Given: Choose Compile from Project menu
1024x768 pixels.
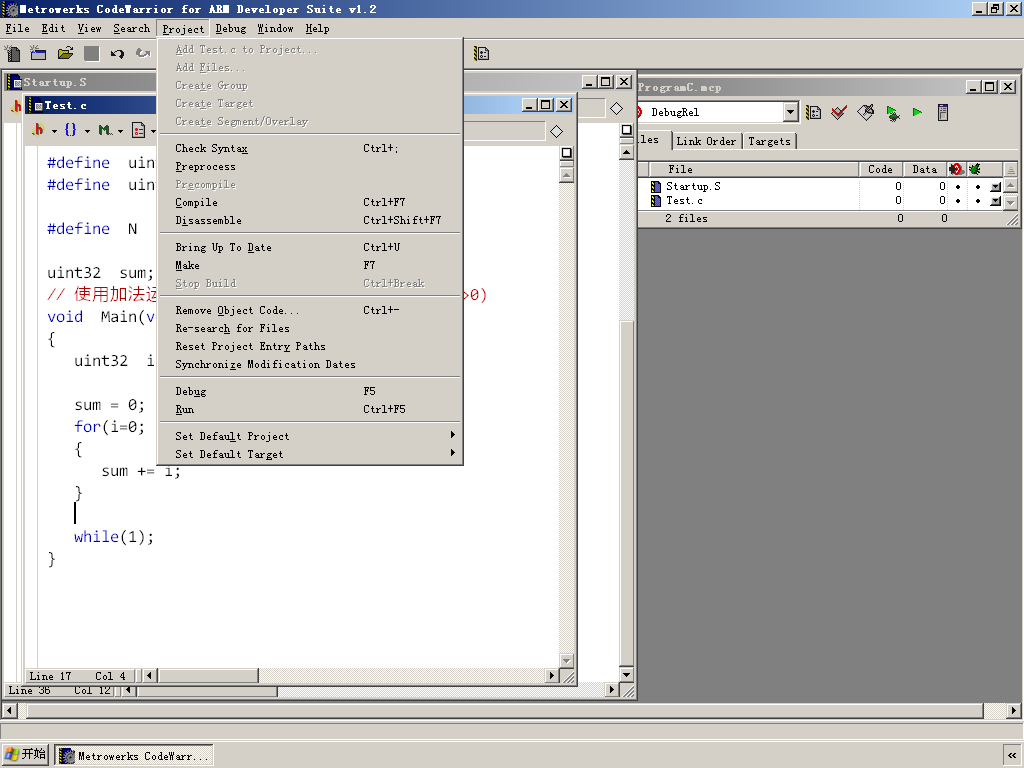Looking at the screenshot, I should 310,202.
